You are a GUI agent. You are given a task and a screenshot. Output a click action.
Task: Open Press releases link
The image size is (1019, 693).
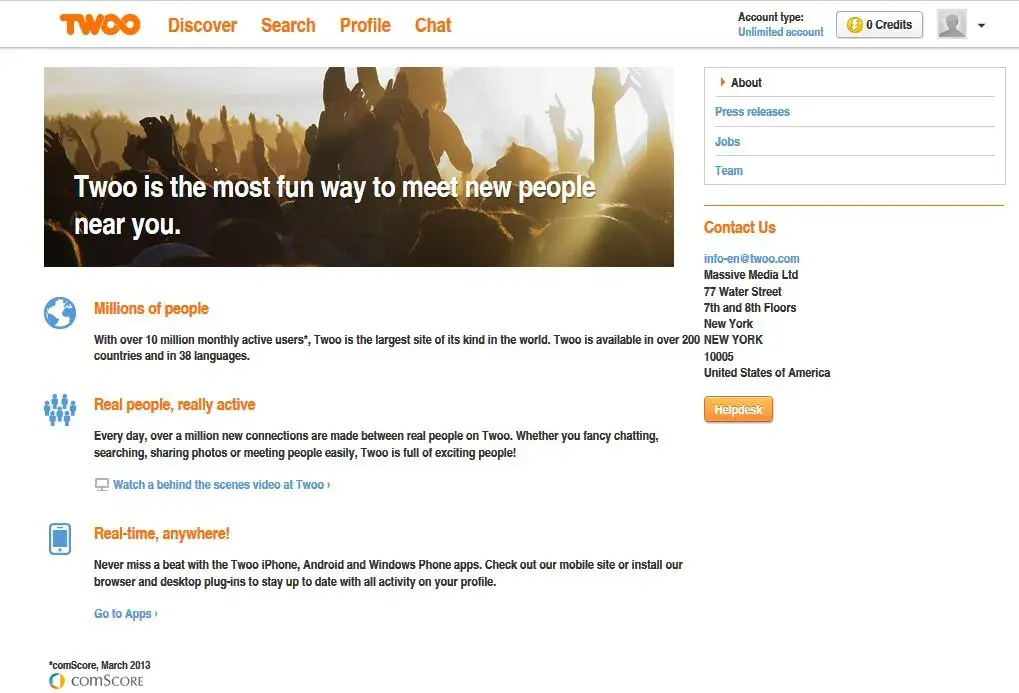click(752, 112)
